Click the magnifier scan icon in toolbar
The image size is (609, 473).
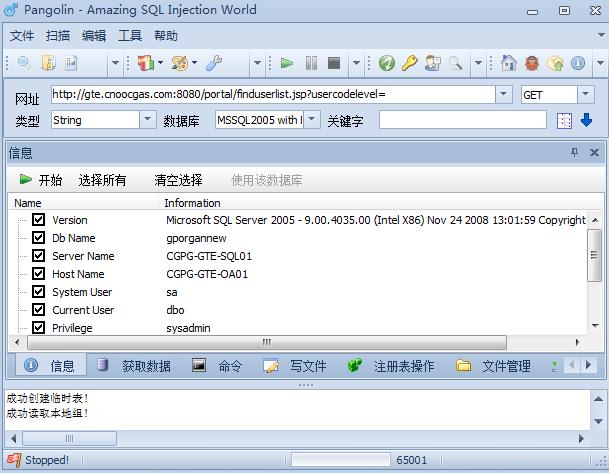24,63
